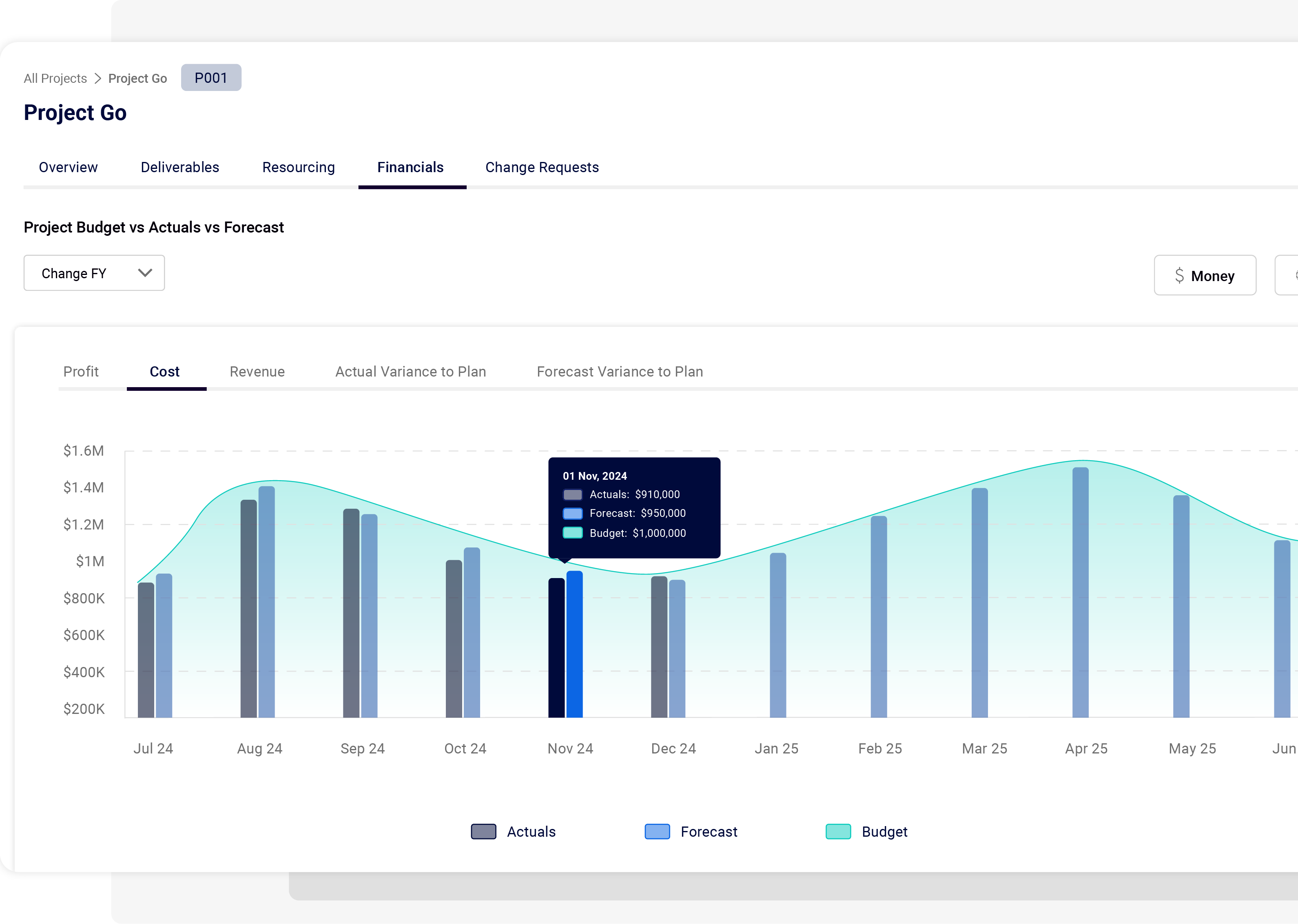Click the Apr 25 forecast bar
The image size is (1298, 924).
[1080, 592]
